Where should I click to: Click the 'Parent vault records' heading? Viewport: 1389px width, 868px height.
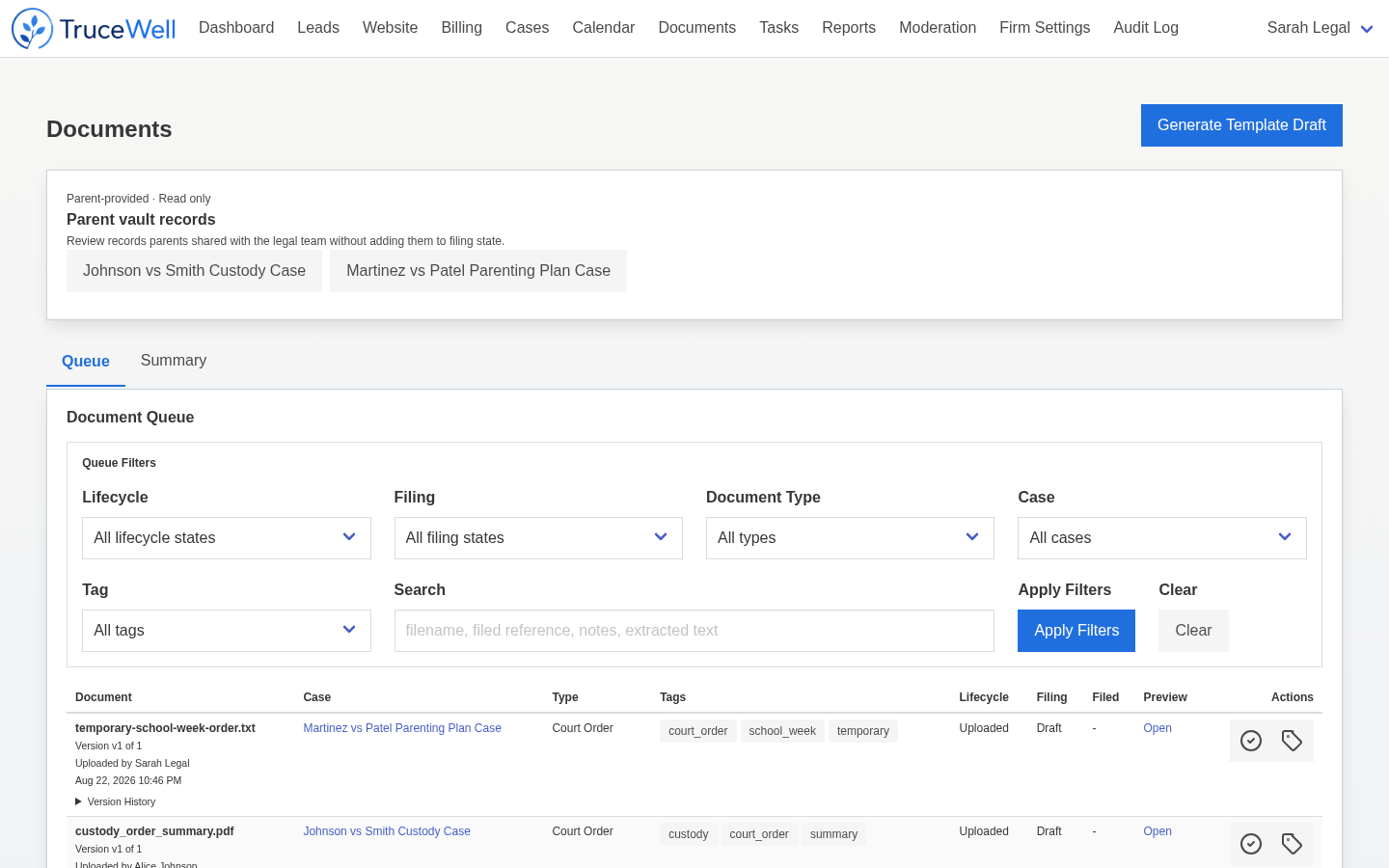[x=141, y=220]
